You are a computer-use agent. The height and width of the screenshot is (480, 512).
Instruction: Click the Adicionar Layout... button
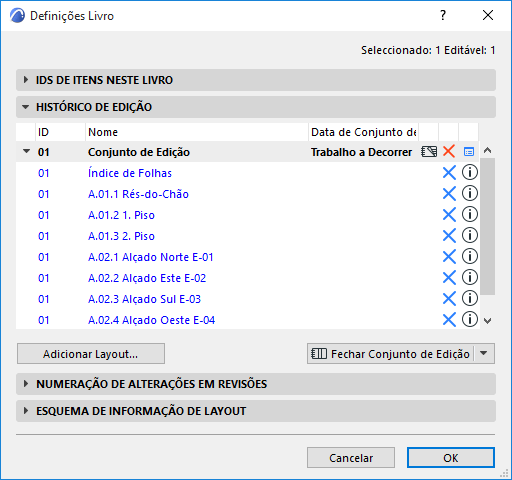(x=91, y=354)
